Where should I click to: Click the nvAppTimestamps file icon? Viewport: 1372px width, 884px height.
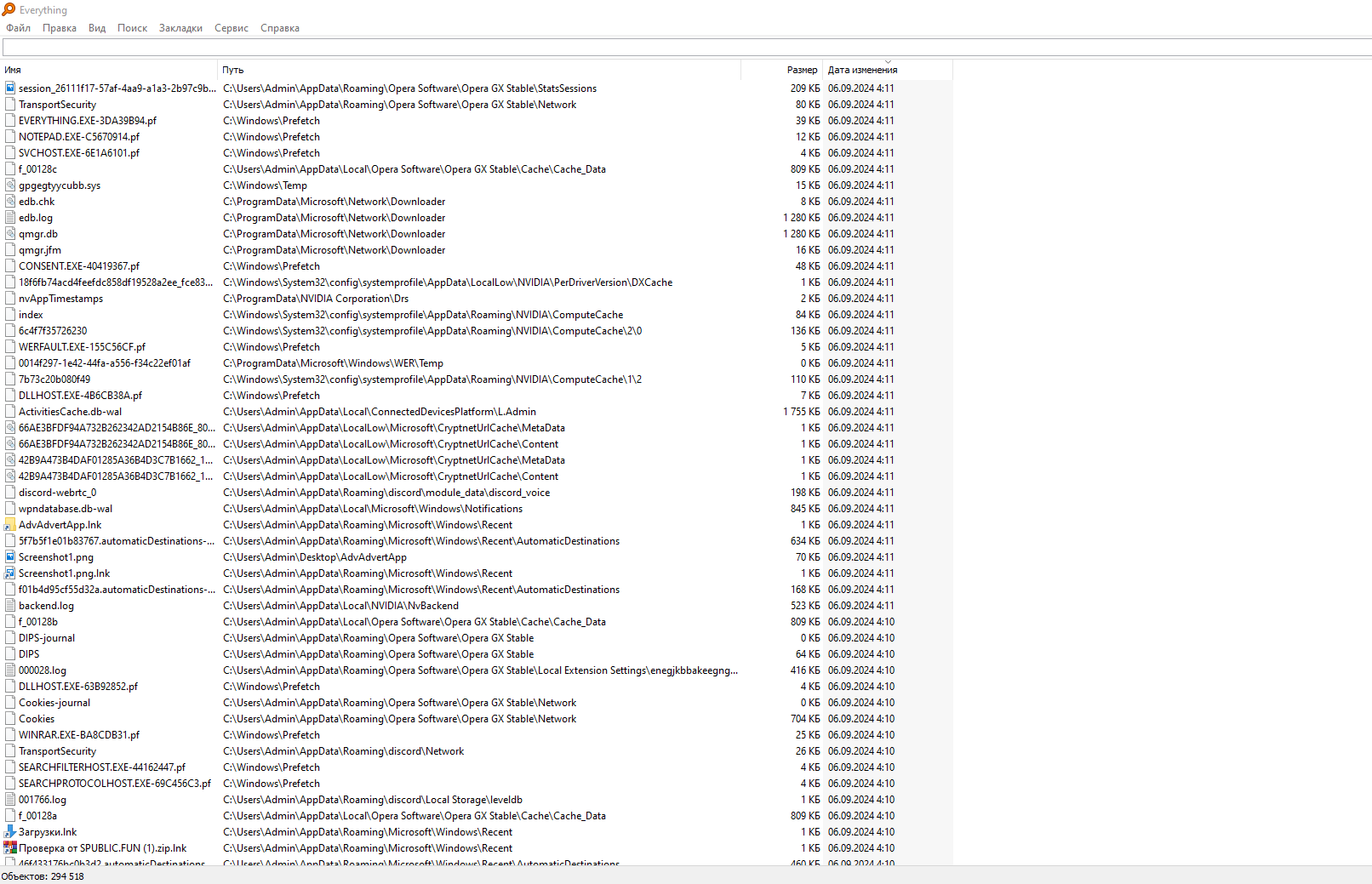click(x=10, y=298)
